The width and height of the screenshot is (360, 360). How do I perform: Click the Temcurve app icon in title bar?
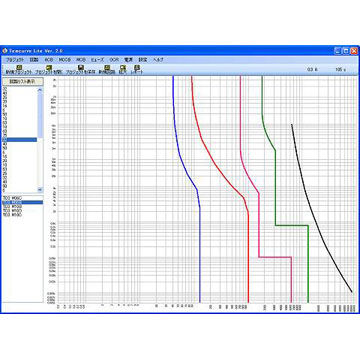pos(5,51)
